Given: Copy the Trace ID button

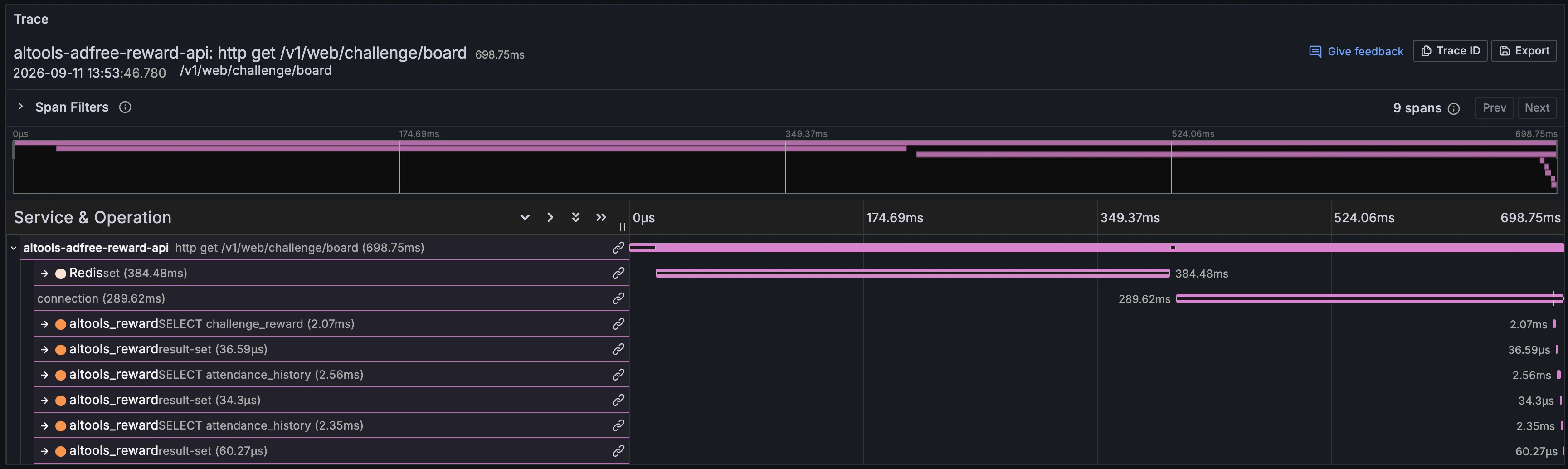Looking at the screenshot, I should pyautogui.click(x=1450, y=50).
